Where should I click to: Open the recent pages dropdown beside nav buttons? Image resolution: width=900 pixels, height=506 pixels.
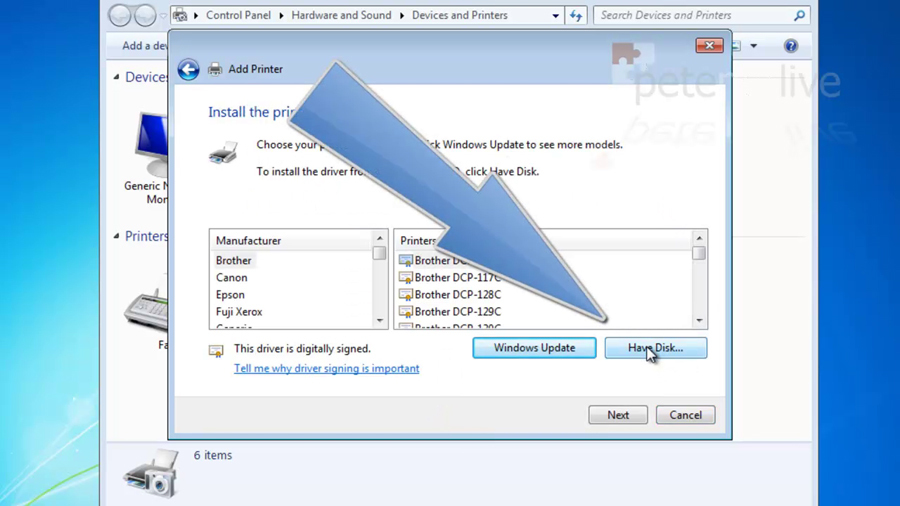click(x=163, y=16)
